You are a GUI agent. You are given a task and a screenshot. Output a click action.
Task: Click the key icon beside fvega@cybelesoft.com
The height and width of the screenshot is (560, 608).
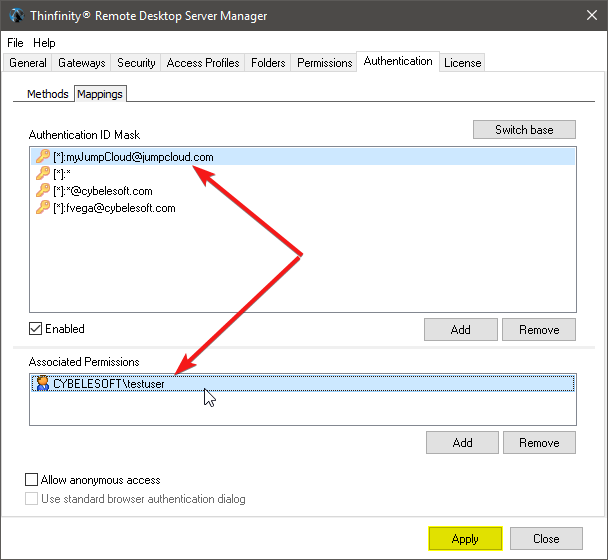pos(42,208)
